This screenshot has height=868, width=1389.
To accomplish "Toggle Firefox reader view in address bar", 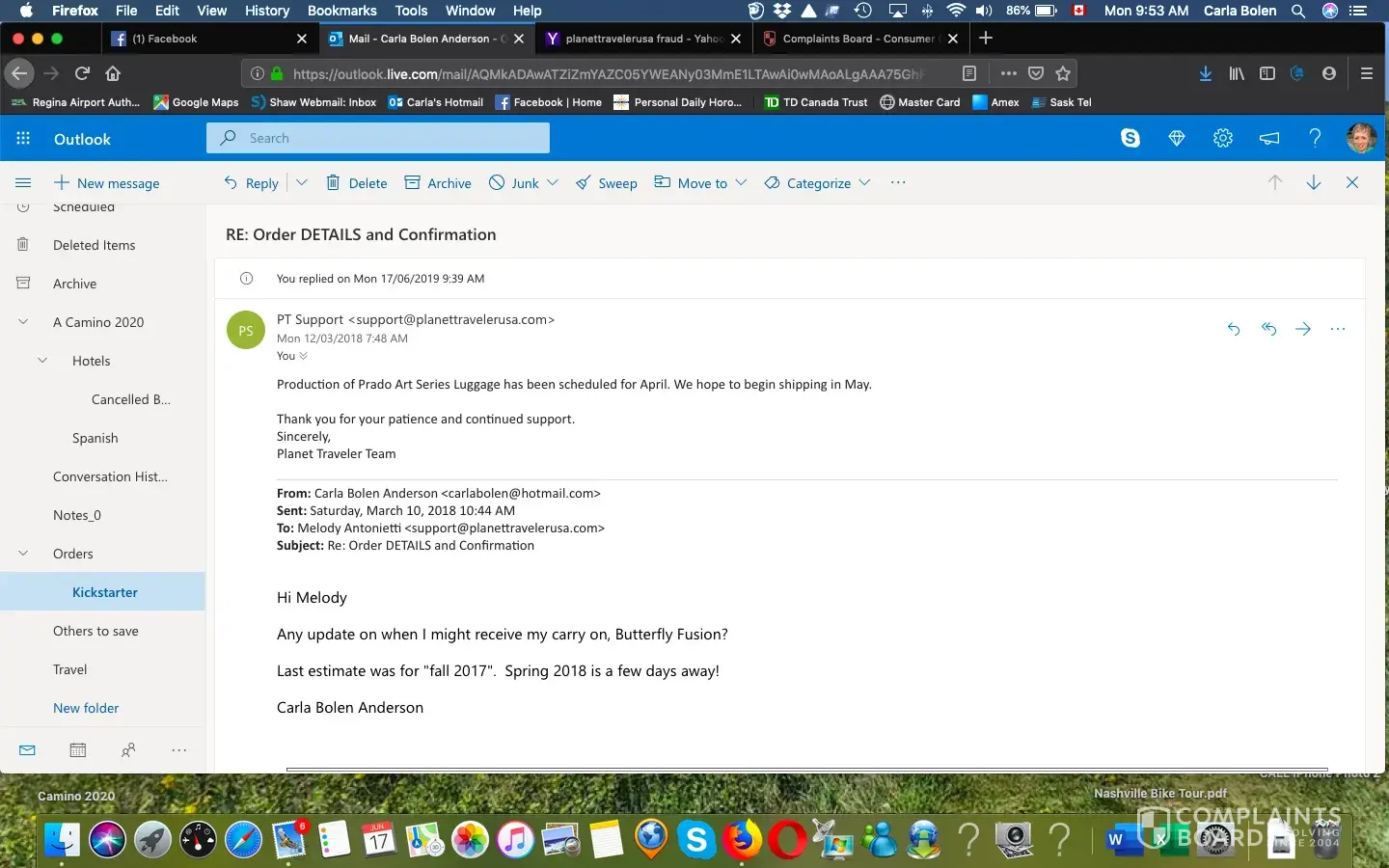I will [x=969, y=73].
